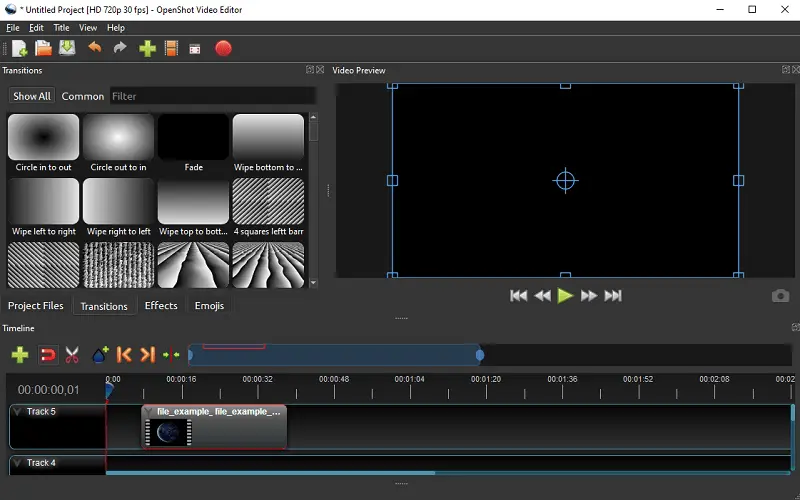
Task: Redo the last undone action
Action: pyautogui.click(x=120, y=48)
